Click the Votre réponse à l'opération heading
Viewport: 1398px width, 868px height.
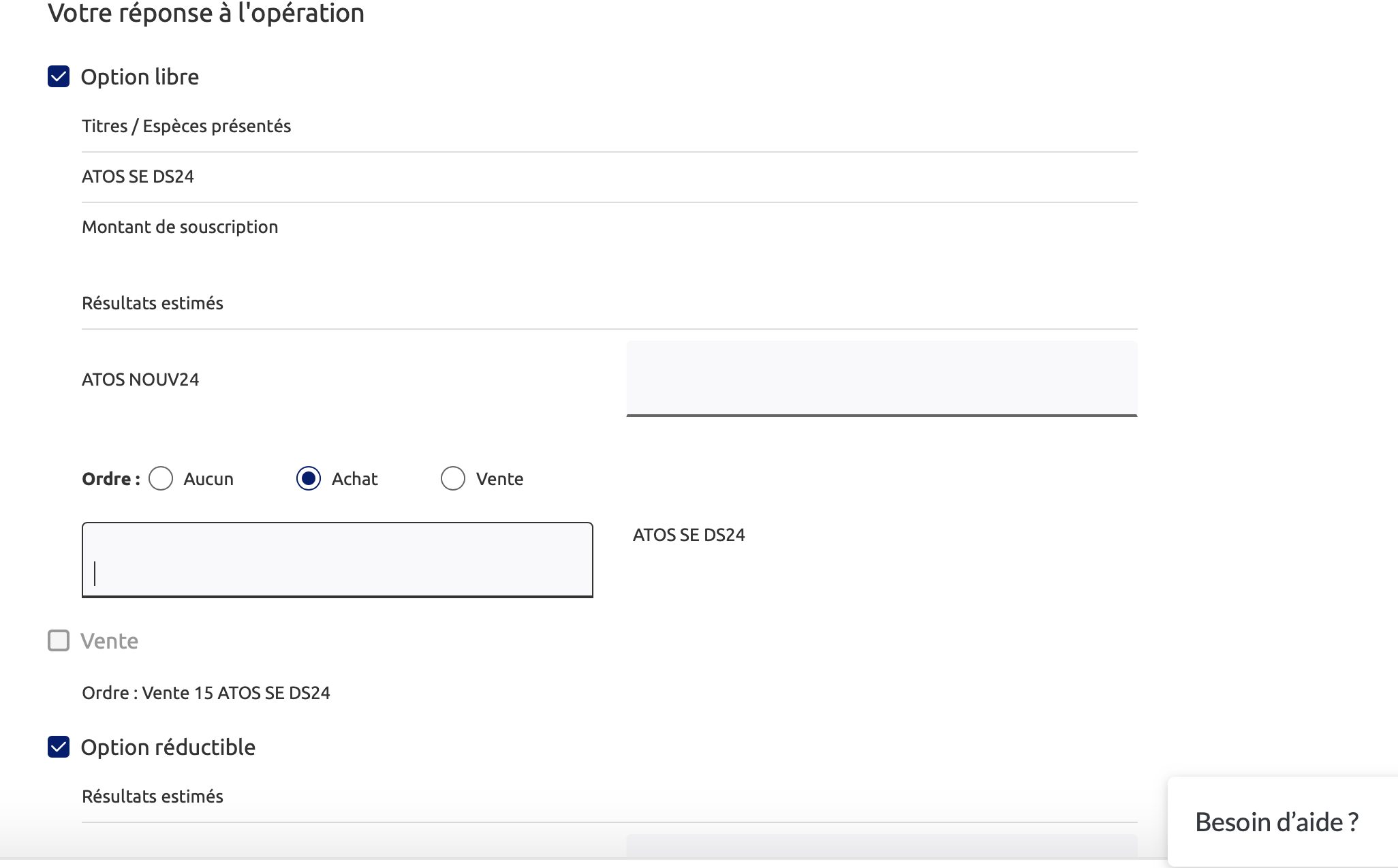[206, 14]
